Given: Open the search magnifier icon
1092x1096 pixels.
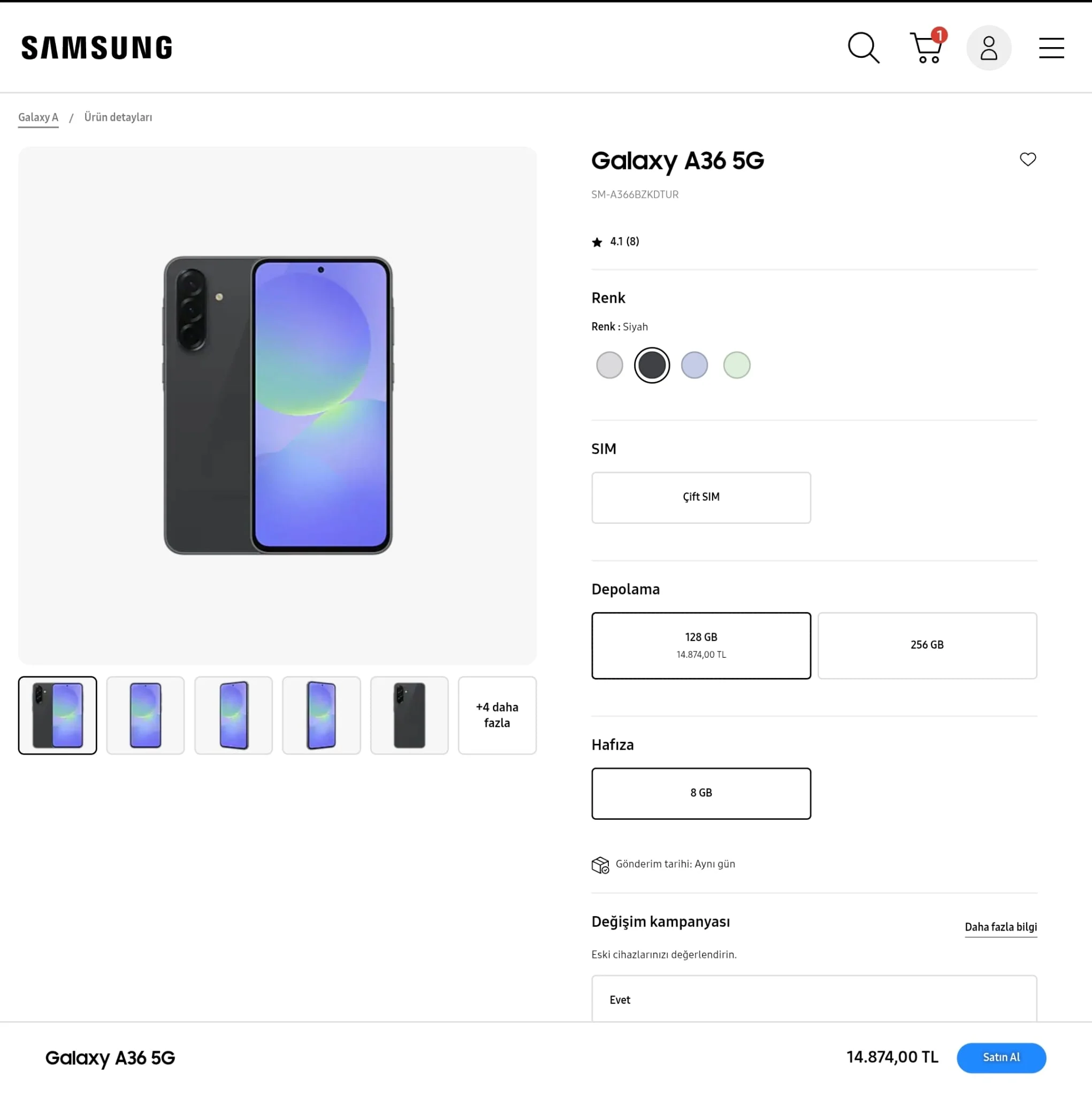Looking at the screenshot, I should click(x=864, y=48).
